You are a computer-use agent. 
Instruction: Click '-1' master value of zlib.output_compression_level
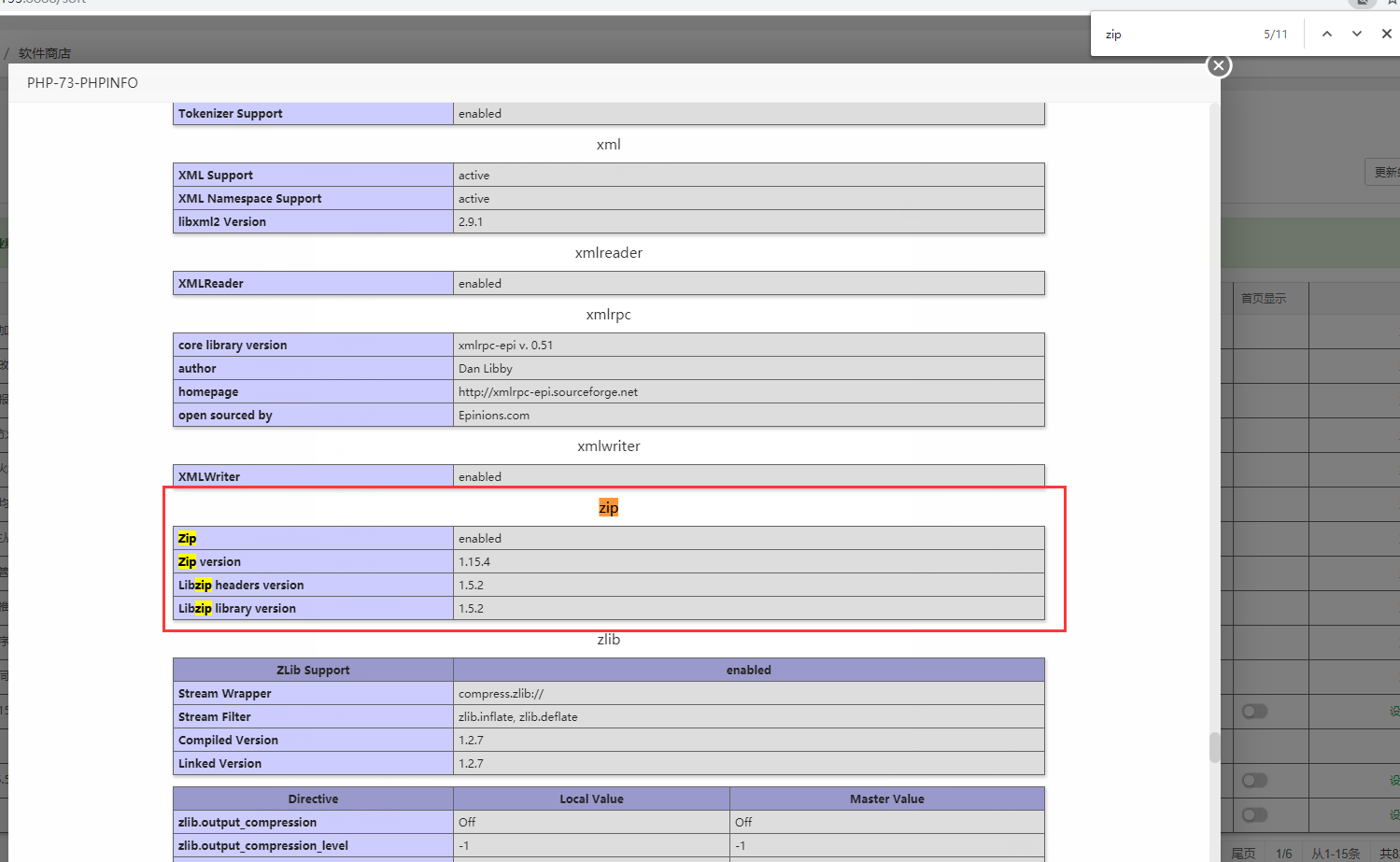coord(740,846)
